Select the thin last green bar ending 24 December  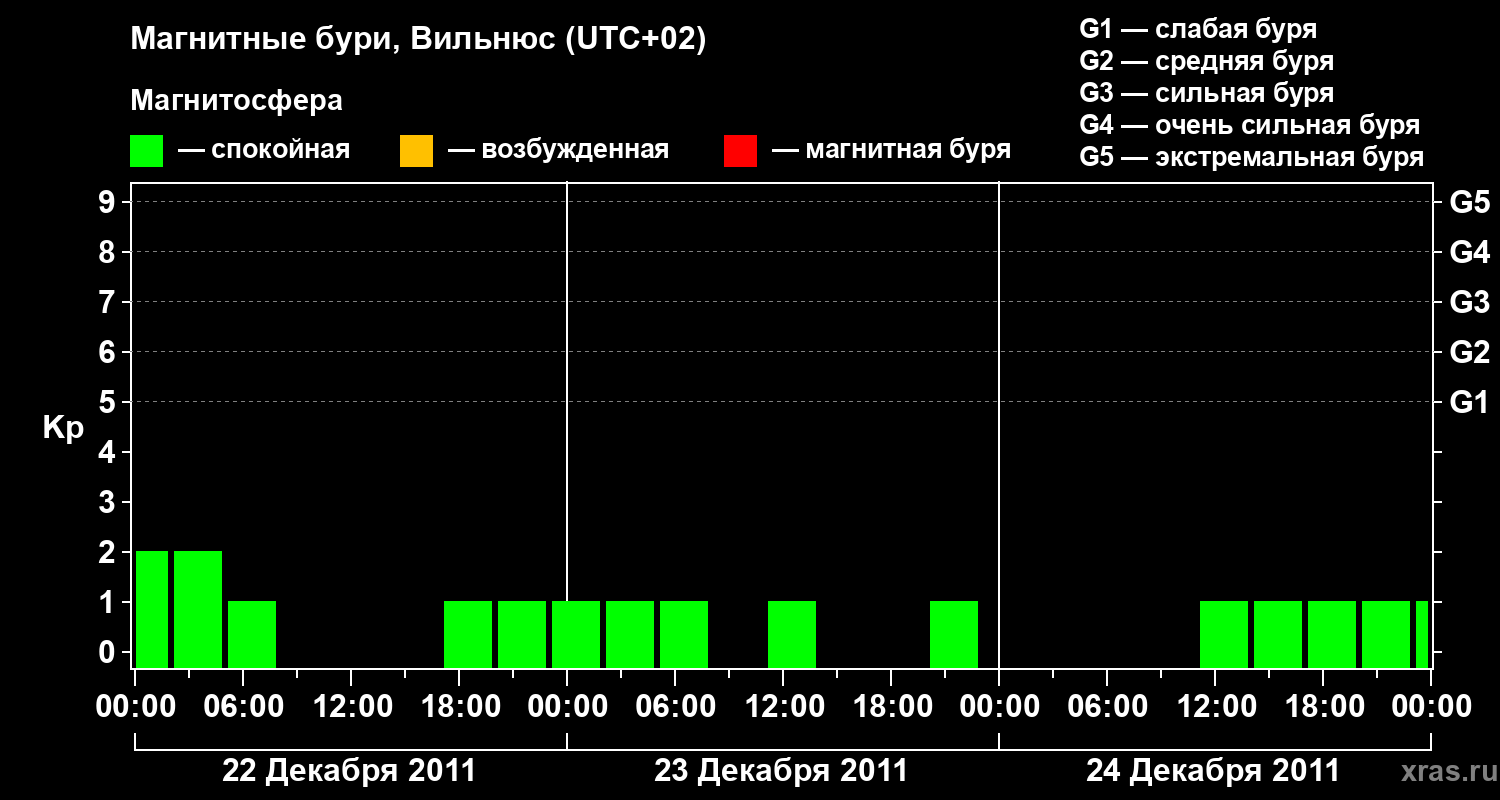pyautogui.click(x=1422, y=634)
